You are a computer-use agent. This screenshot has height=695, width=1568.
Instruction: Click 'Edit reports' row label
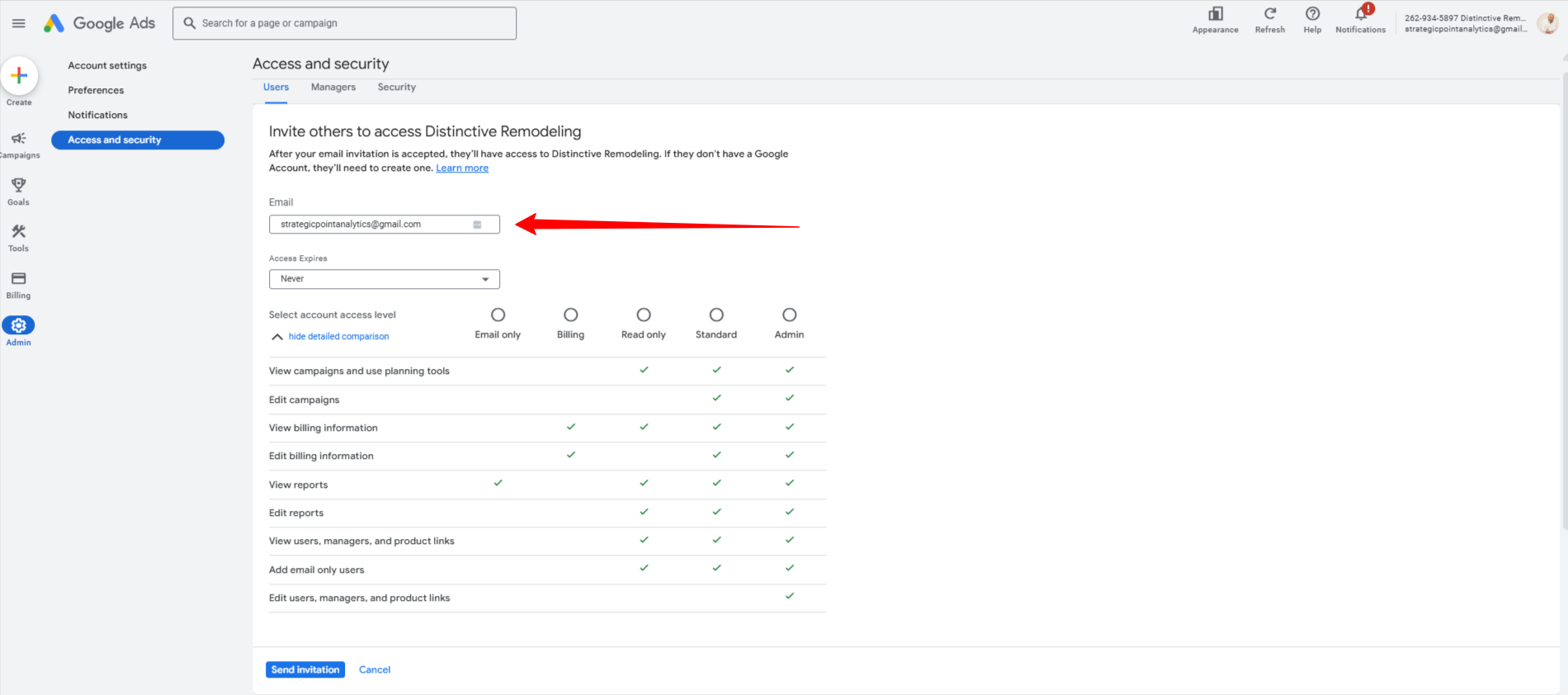296,513
